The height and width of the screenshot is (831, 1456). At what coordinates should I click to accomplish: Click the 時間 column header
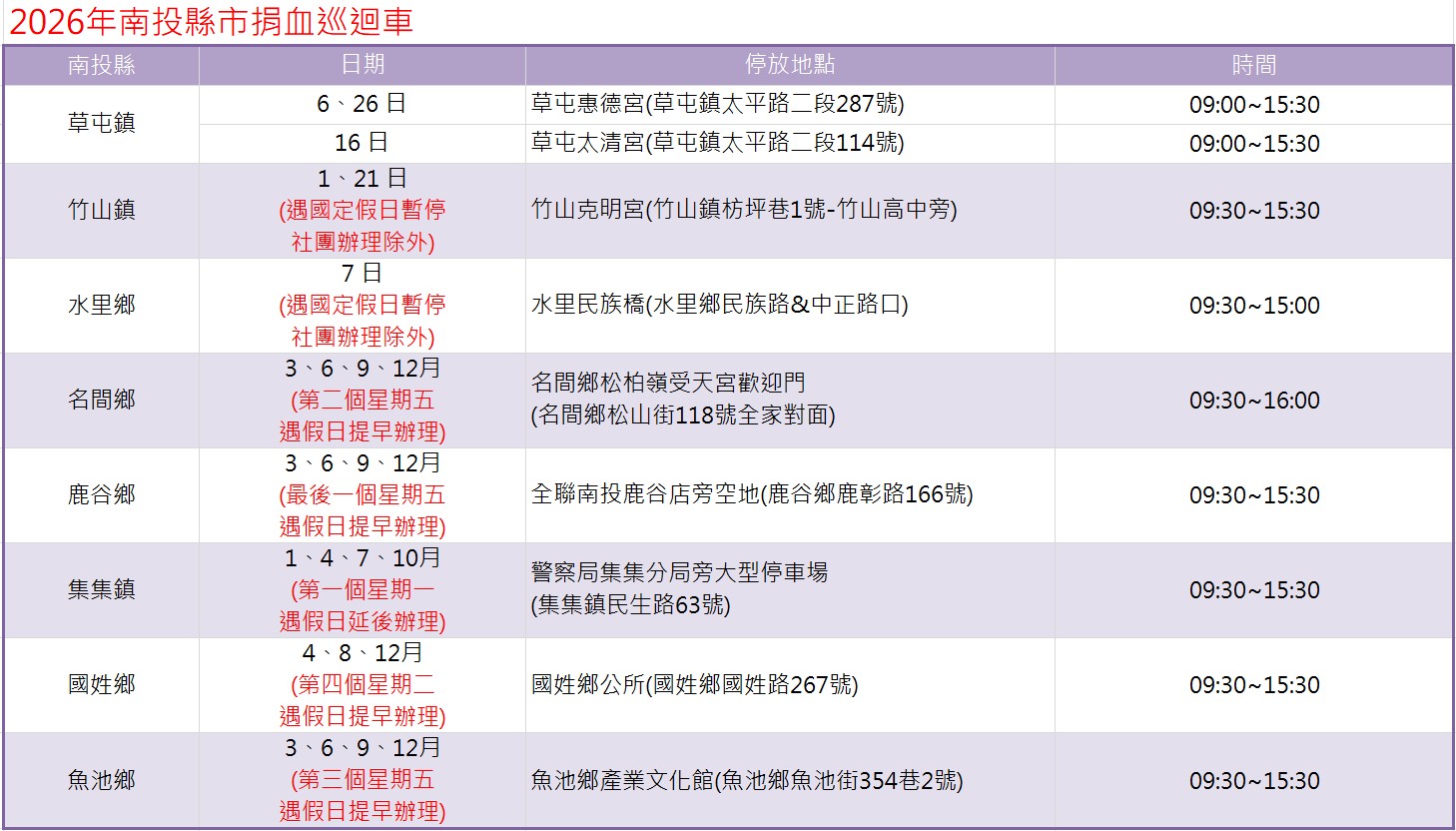(1253, 65)
